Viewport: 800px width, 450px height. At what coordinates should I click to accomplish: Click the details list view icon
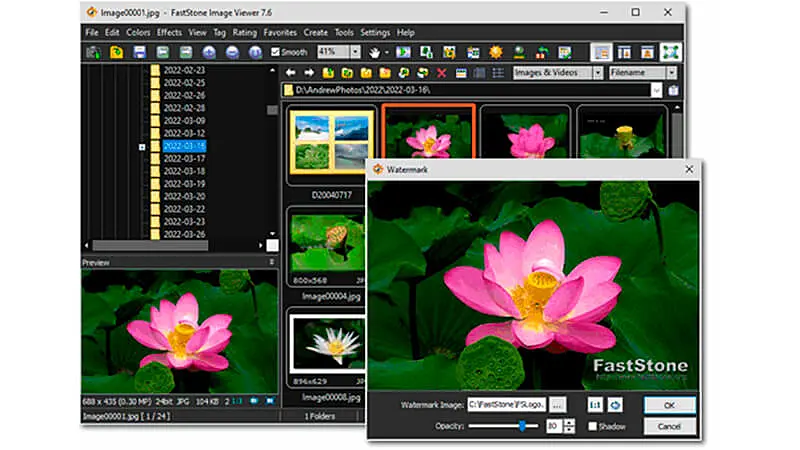[498, 73]
